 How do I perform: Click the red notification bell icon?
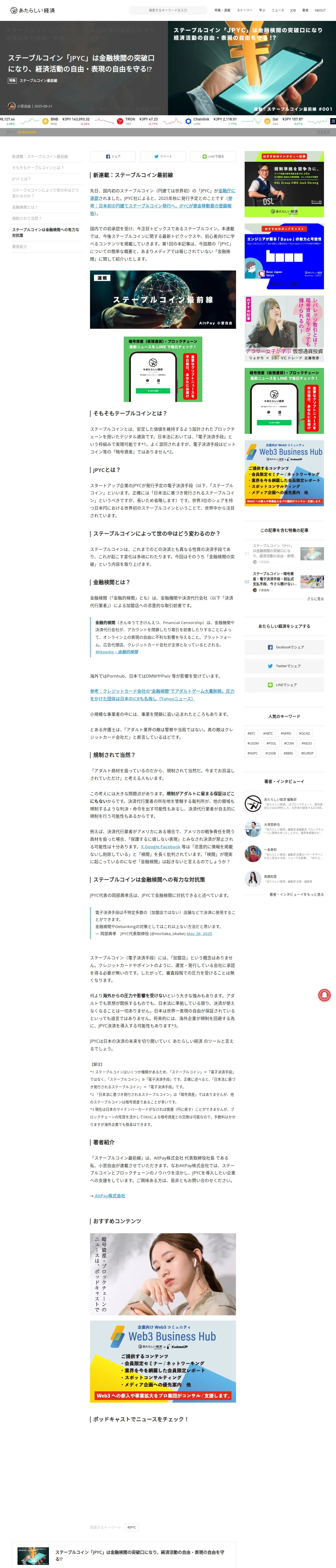click(x=324, y=995)
